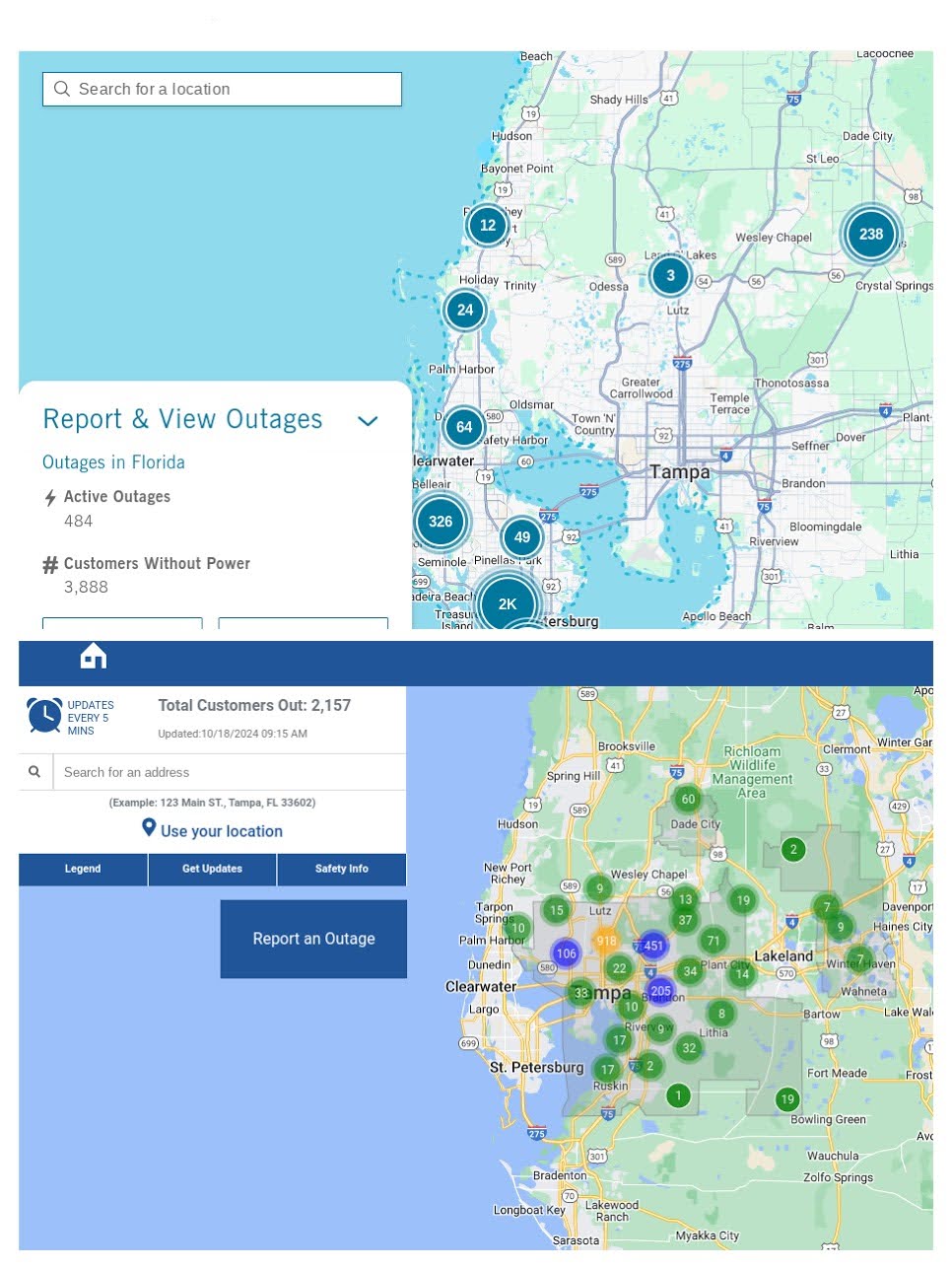Click the Outages in Florida link
The image size is (952, 1269).
(x=113, y=462)
